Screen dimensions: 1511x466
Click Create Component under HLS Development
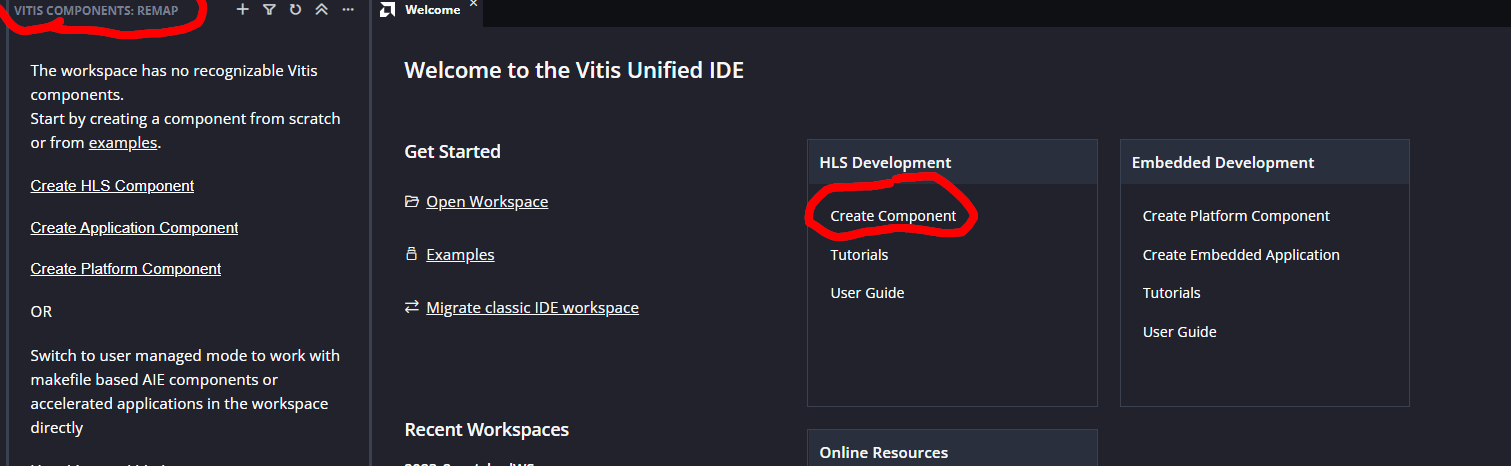[x=893, y=216]
